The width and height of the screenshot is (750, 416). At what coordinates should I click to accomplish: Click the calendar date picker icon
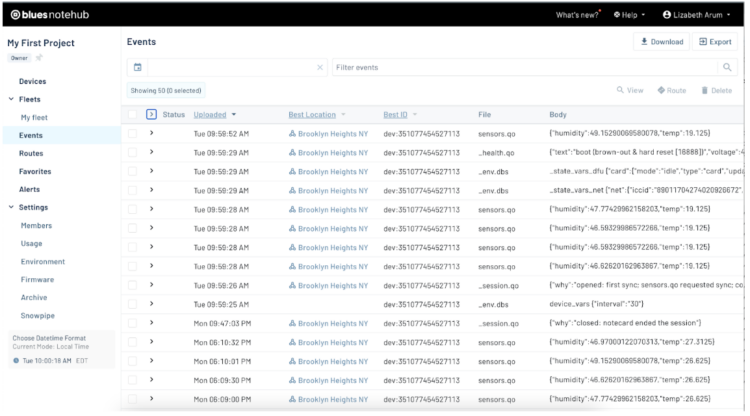(x=137, y=67)
